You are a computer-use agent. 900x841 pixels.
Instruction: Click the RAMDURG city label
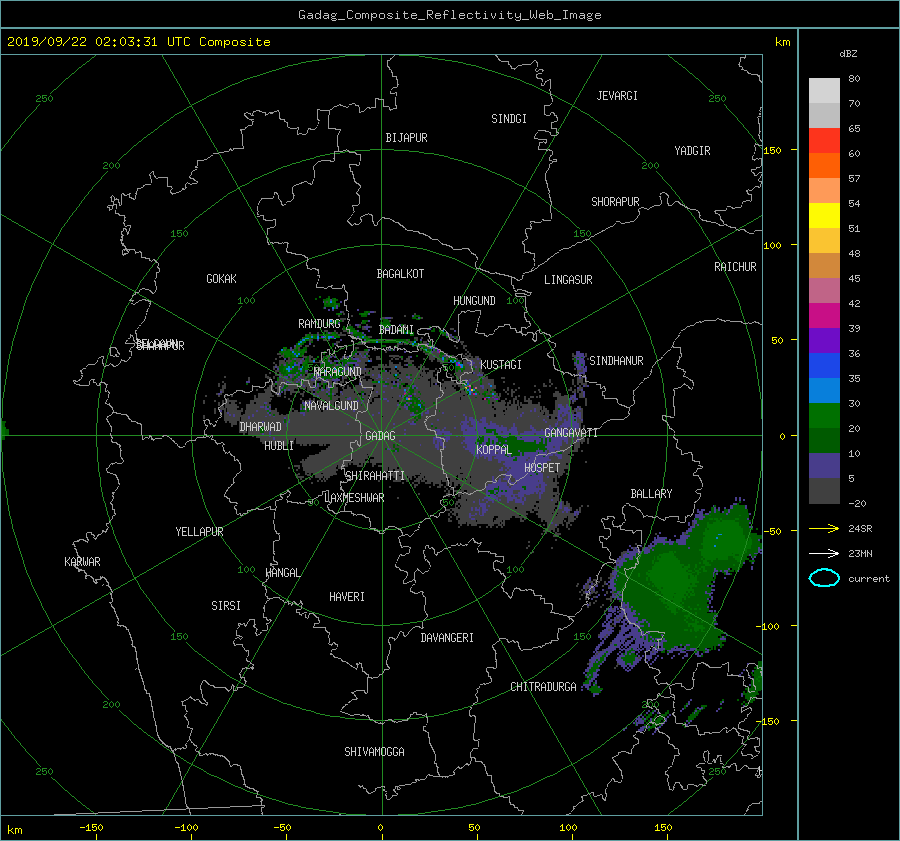click(319, 324)
